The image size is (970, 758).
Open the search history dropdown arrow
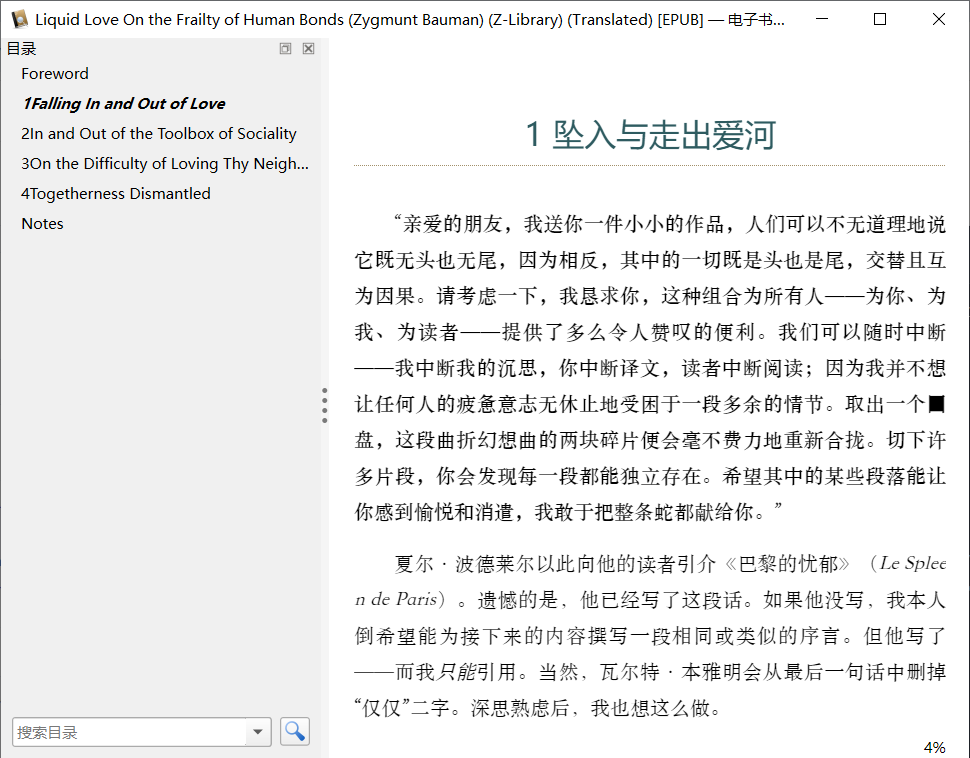tap(258, 732)
